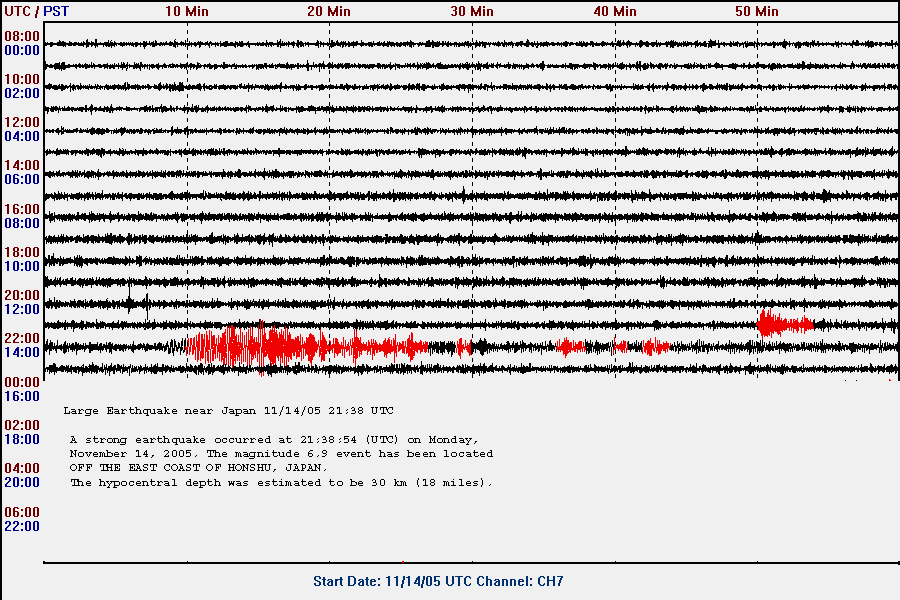Select the 10 Min time marker
900x600 pixels.
point(187,11)
